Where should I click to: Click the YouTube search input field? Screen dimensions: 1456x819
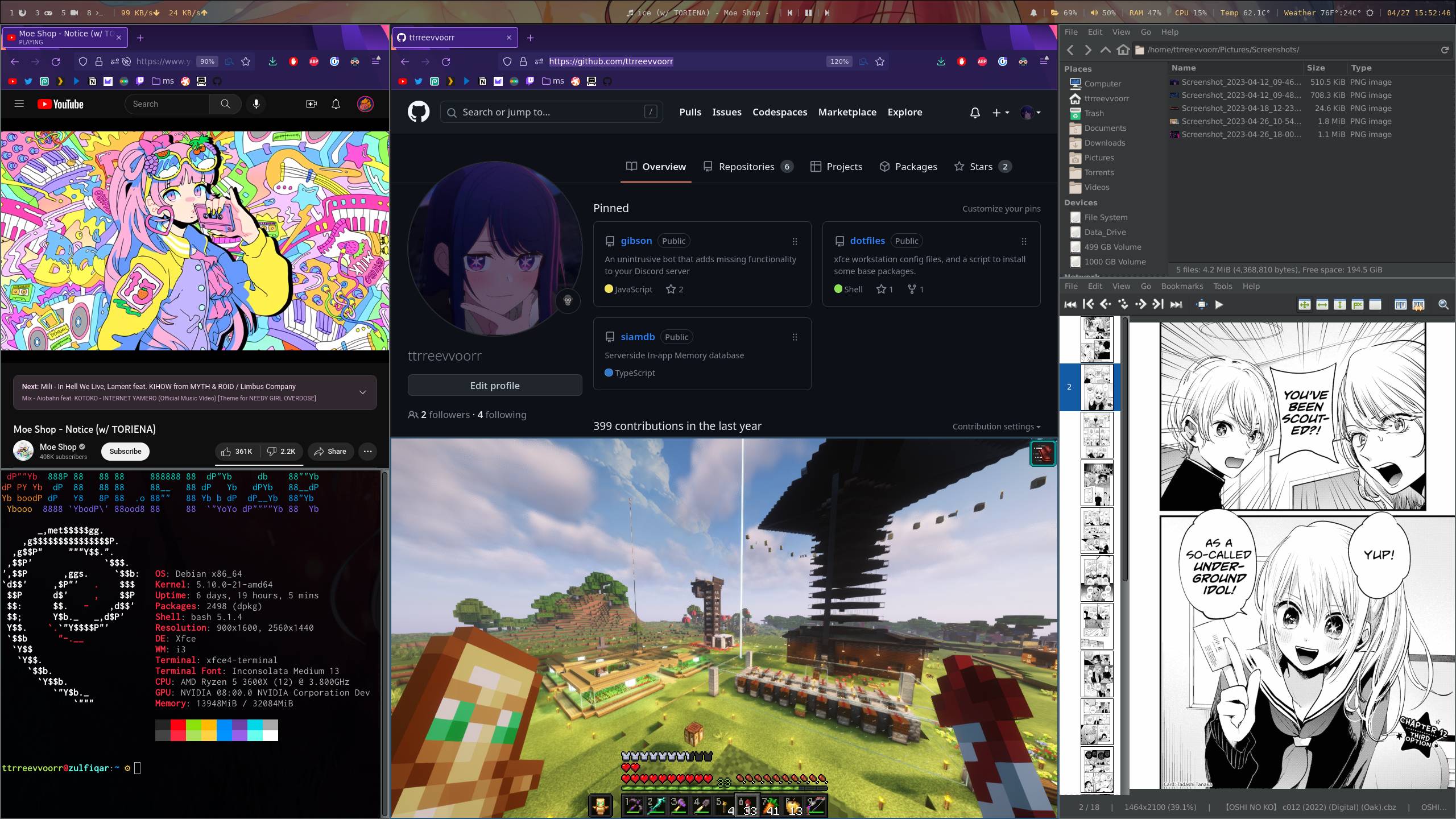(x=167, y=104)
